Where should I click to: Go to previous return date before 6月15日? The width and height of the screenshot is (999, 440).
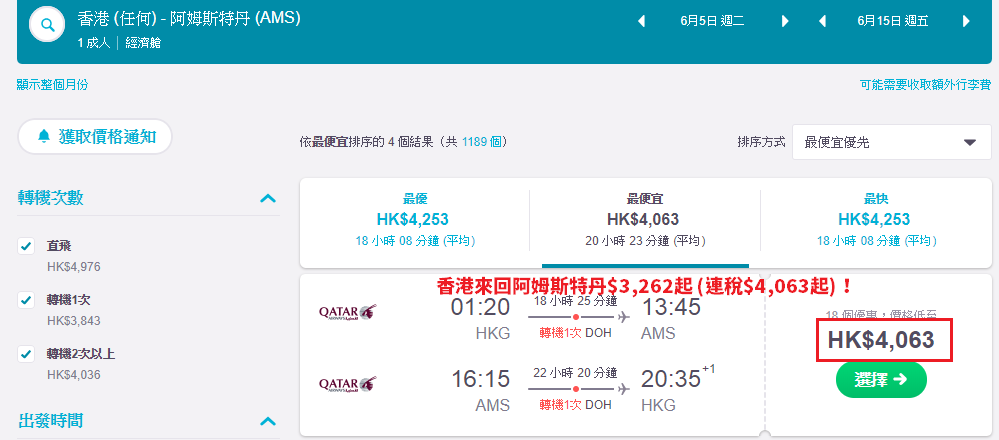(x=823, y=21)
